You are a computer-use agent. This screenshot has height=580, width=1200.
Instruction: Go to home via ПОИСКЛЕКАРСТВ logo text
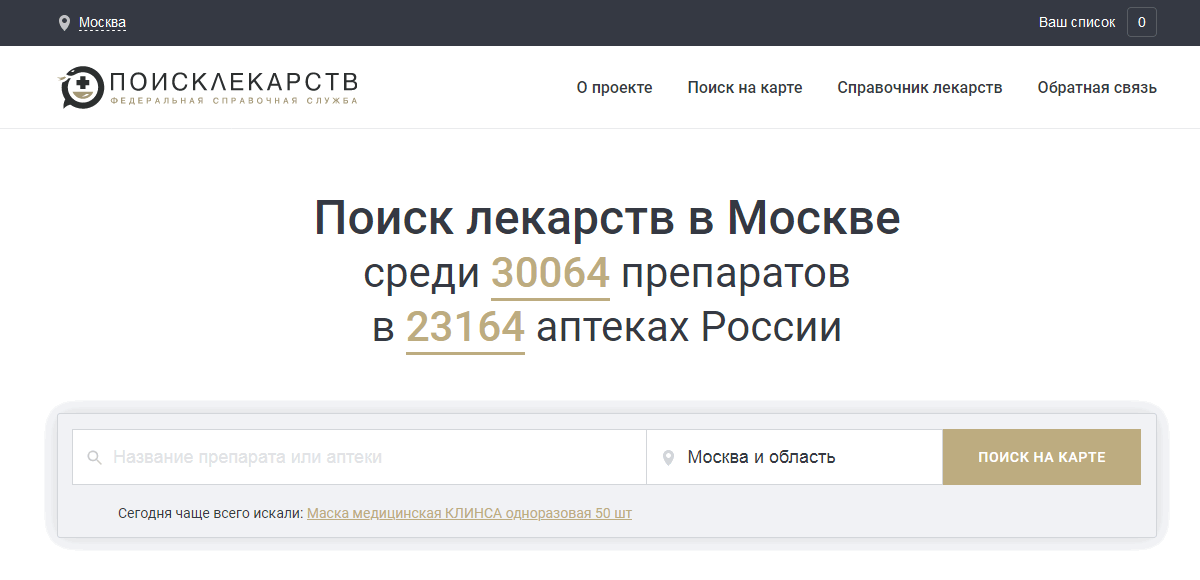click(x=233, y=82)
